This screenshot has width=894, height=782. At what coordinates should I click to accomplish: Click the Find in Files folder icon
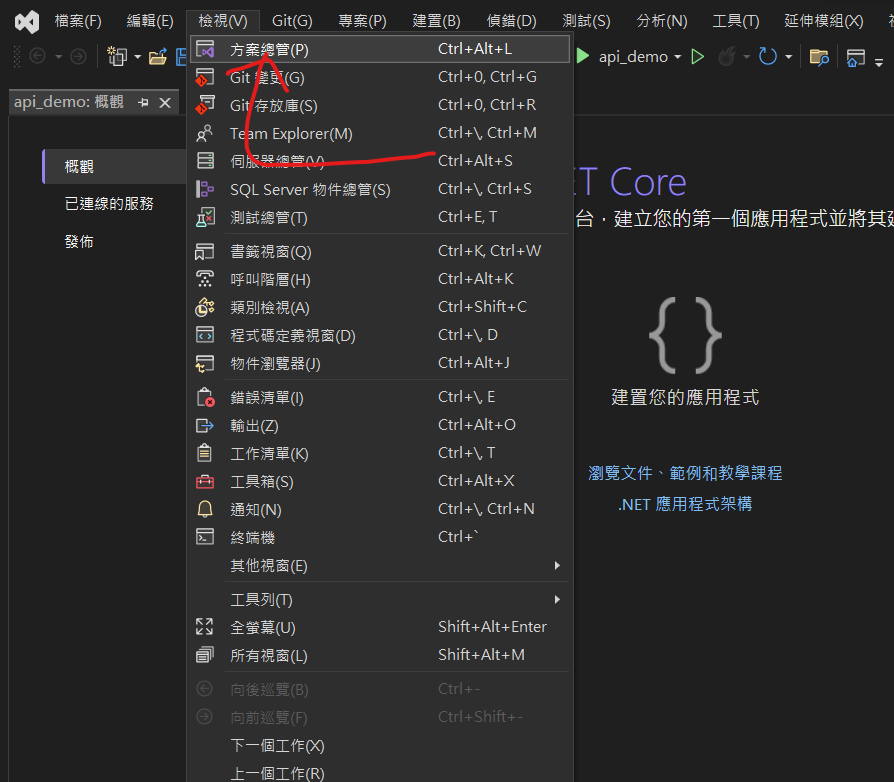pos(819,57)
